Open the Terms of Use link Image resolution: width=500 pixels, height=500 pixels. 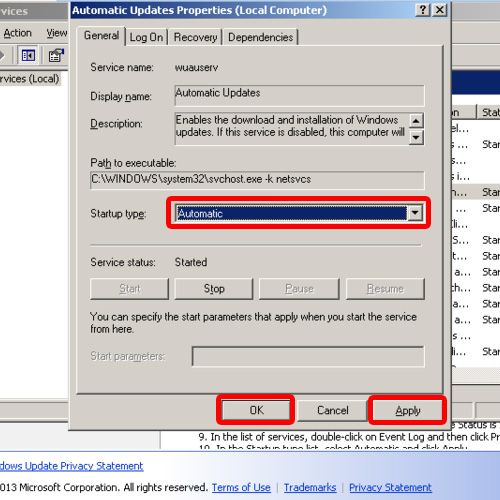click(x=241, y=487)
